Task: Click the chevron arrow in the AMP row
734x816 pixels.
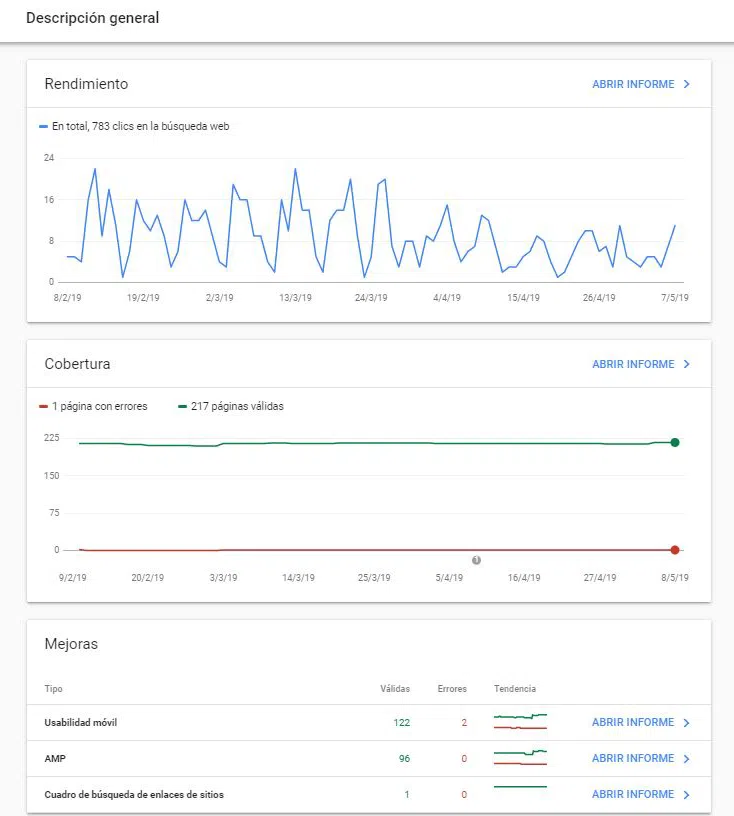Action: [x=687, y=758]
